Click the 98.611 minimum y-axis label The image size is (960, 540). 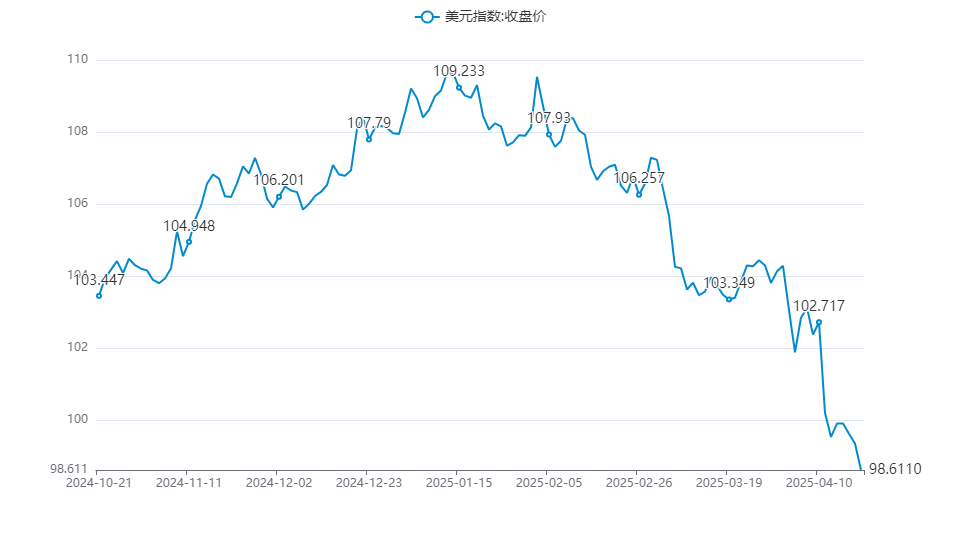click(x=69, y=468)
